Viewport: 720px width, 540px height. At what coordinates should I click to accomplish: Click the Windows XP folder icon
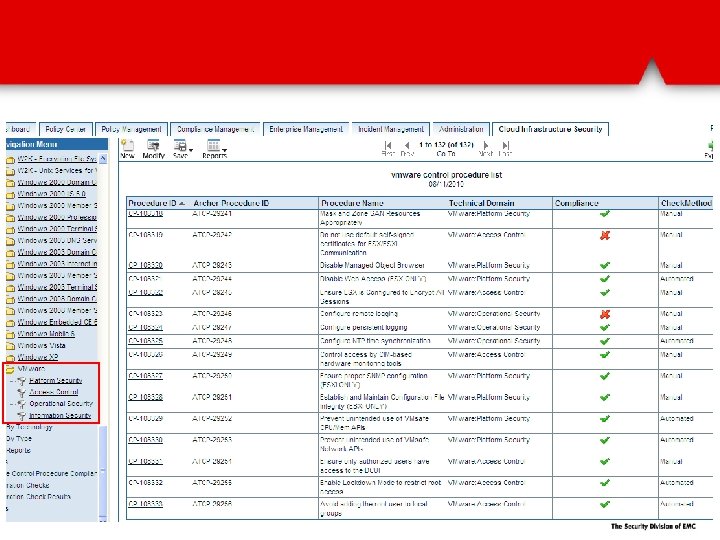coord(10,358)
